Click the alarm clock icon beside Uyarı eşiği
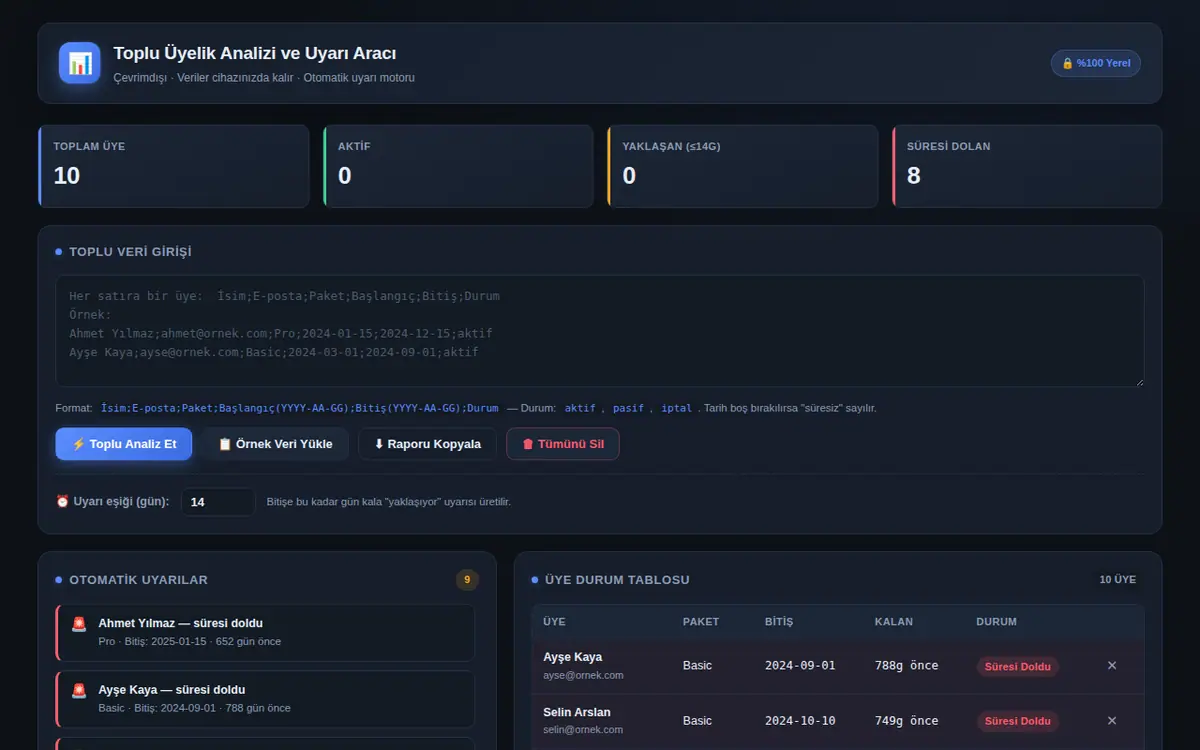 [62, 501]
